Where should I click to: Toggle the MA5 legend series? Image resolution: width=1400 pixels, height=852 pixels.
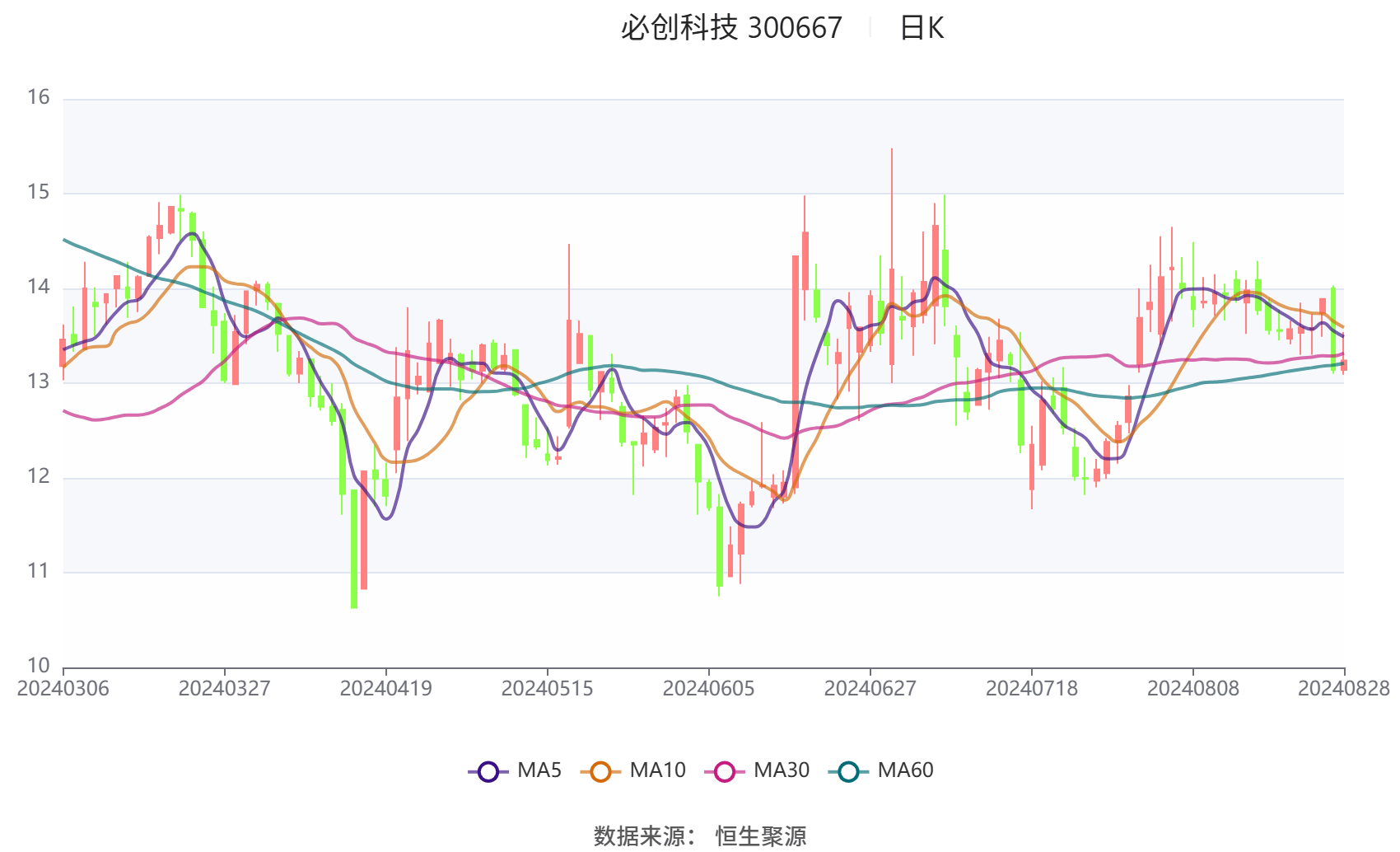pyautogui.click(x=515, y=770)
